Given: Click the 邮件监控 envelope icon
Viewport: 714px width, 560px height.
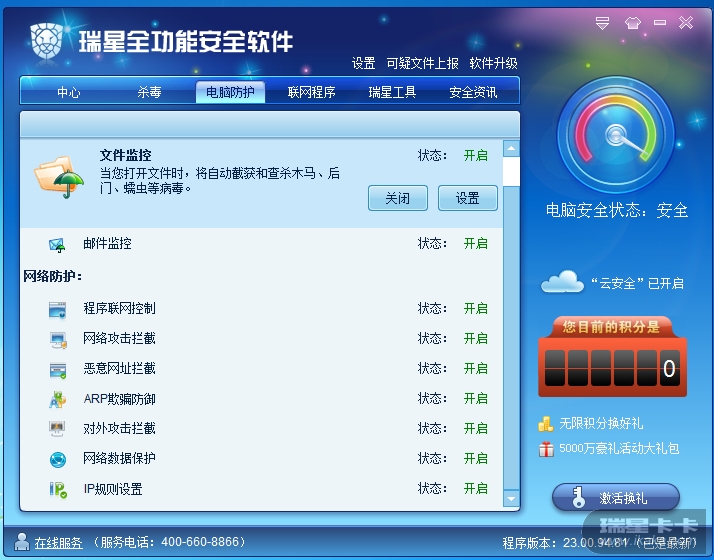Looking at the screenshot, I should click(x=57, y=245).
